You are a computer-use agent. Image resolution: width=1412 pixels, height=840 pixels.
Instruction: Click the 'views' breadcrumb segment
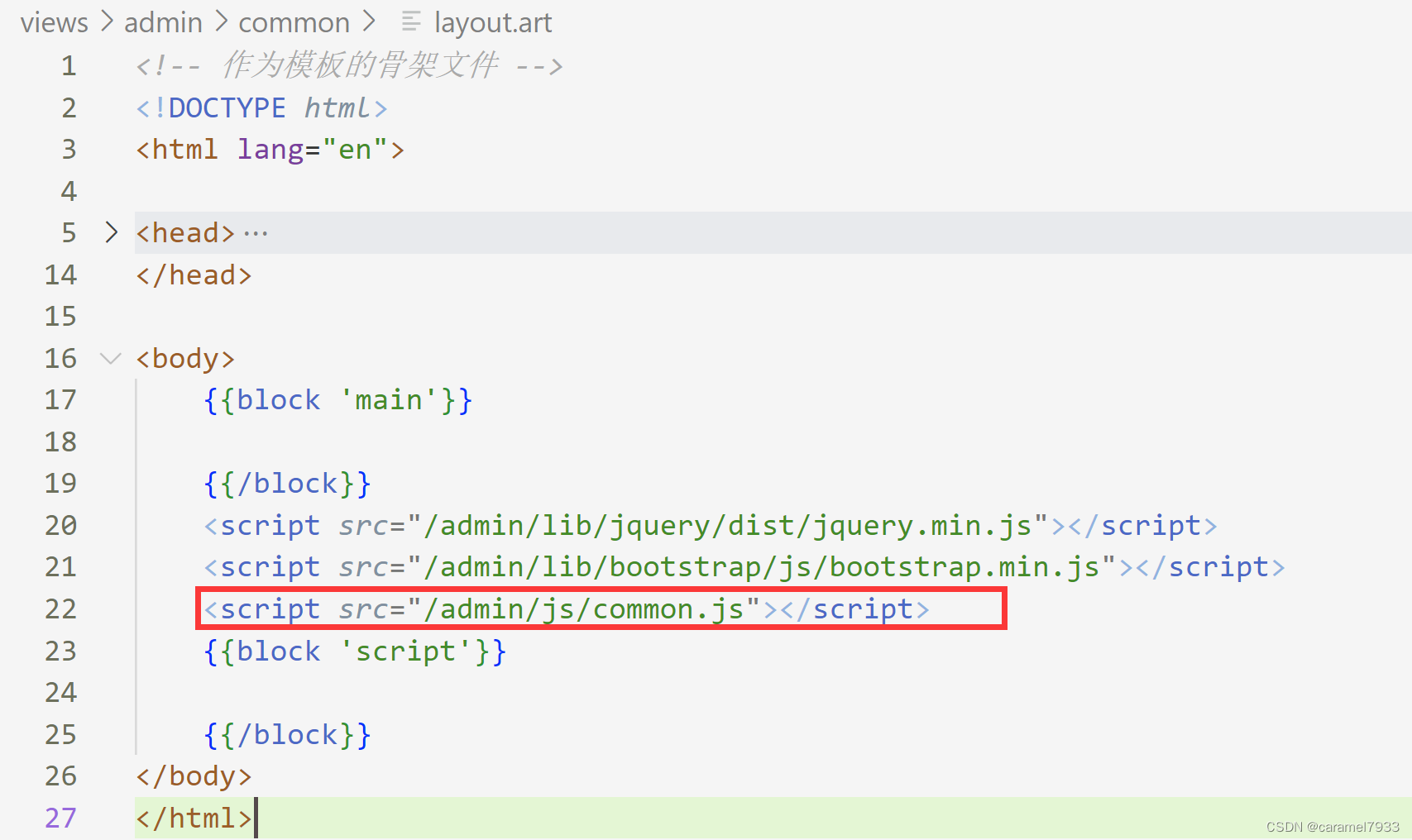pyautogui.click(x=54, y=23)
